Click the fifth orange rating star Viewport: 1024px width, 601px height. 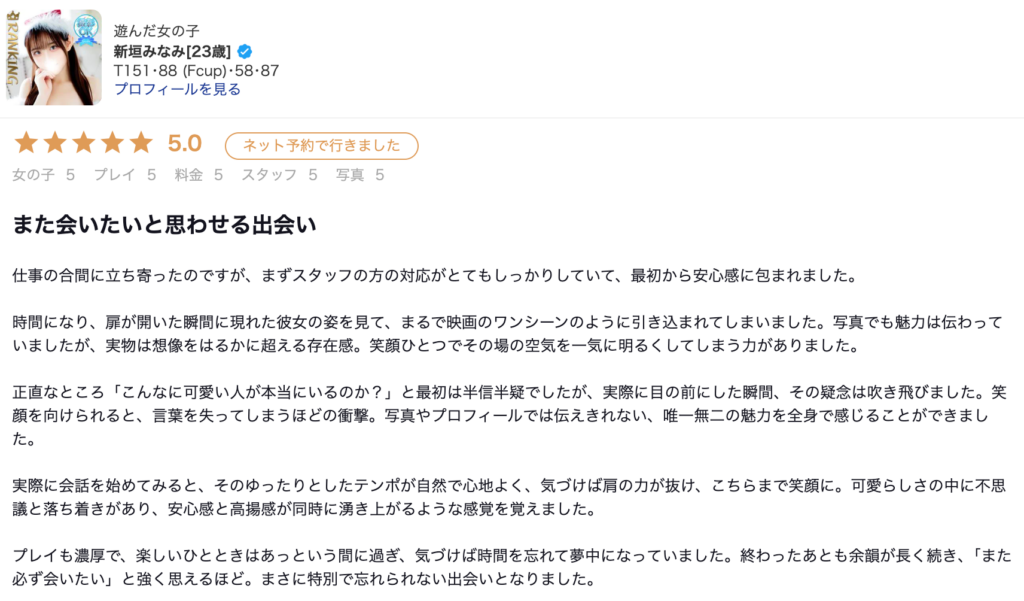tap(141, 144)
